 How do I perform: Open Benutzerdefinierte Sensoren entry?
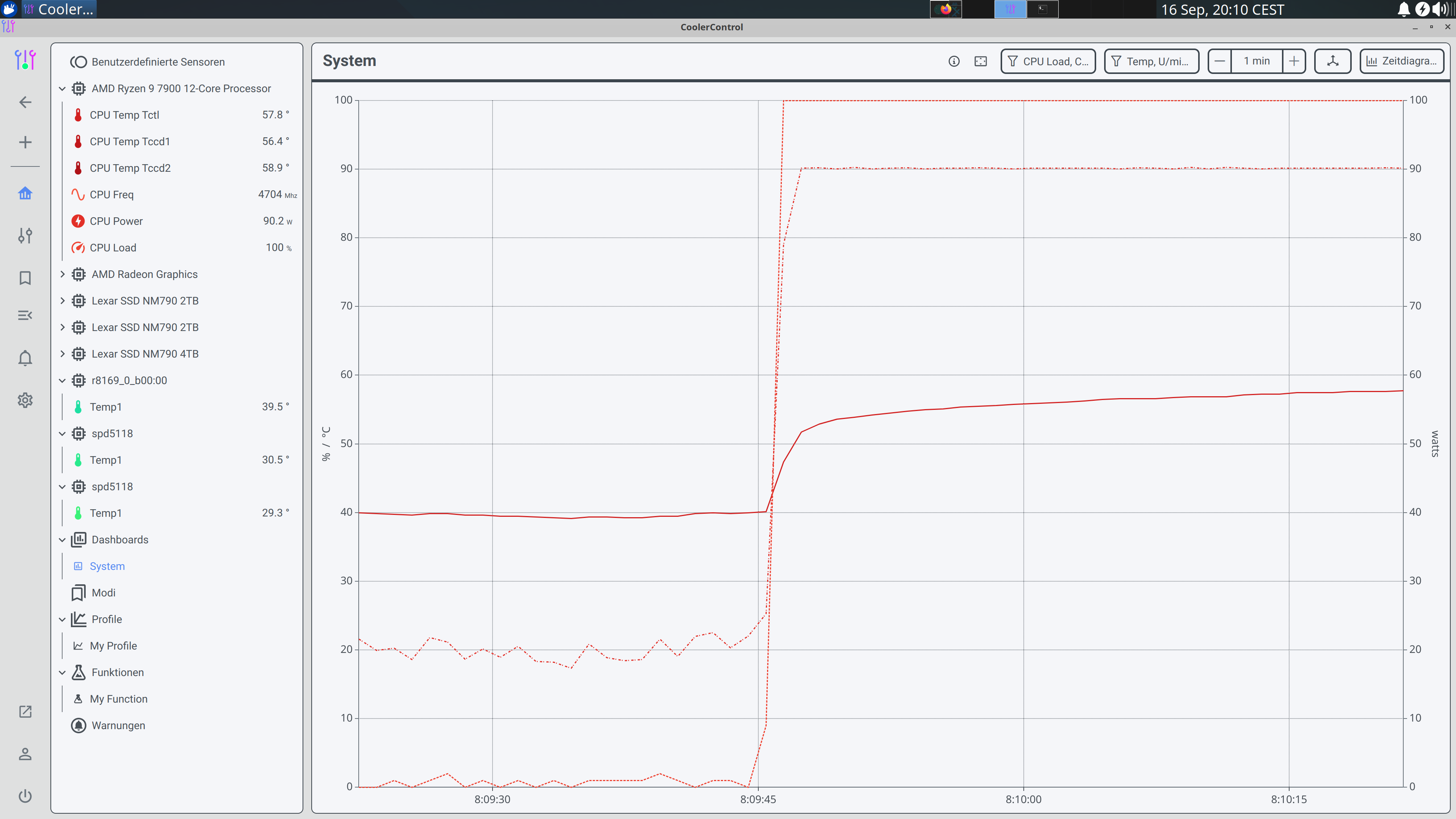[158, 62]
